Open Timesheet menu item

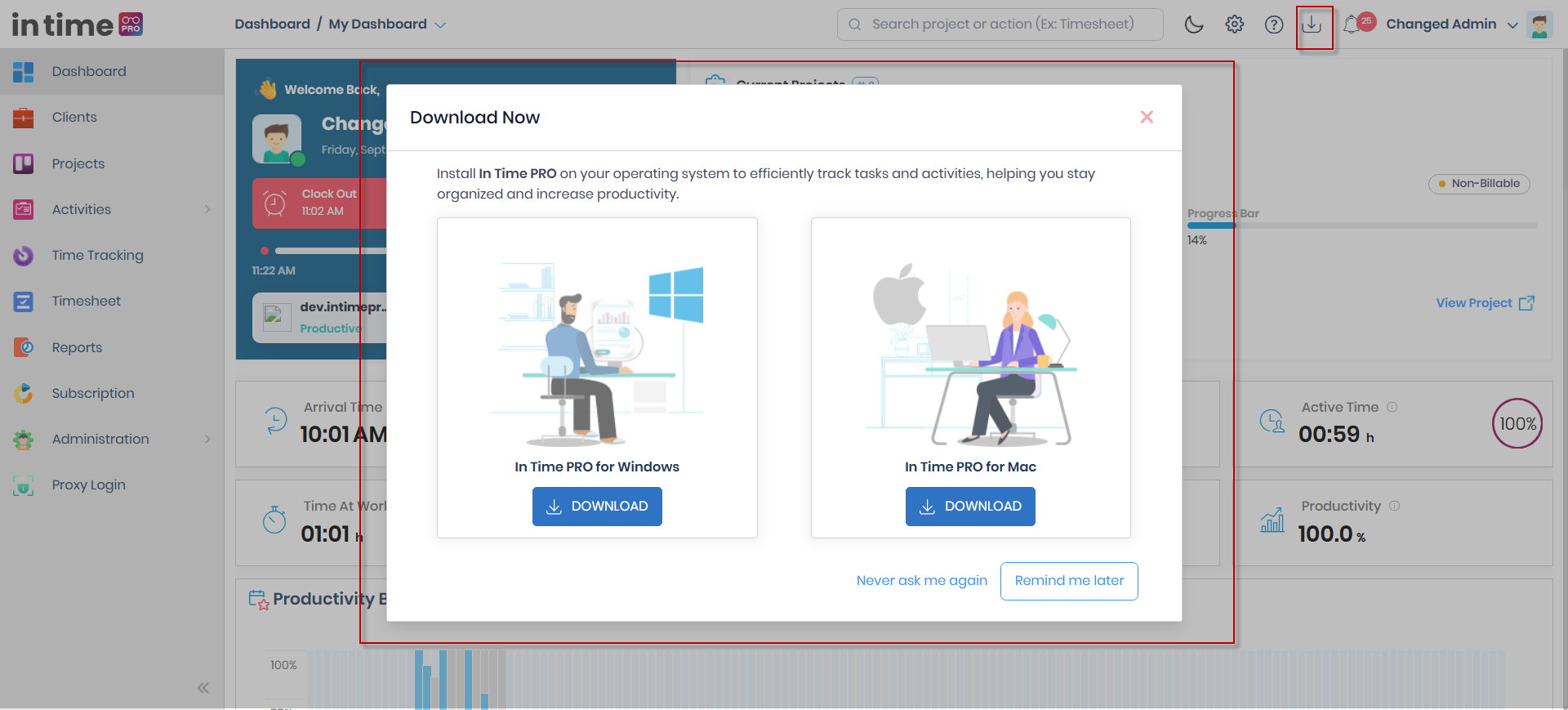point(112,301)
